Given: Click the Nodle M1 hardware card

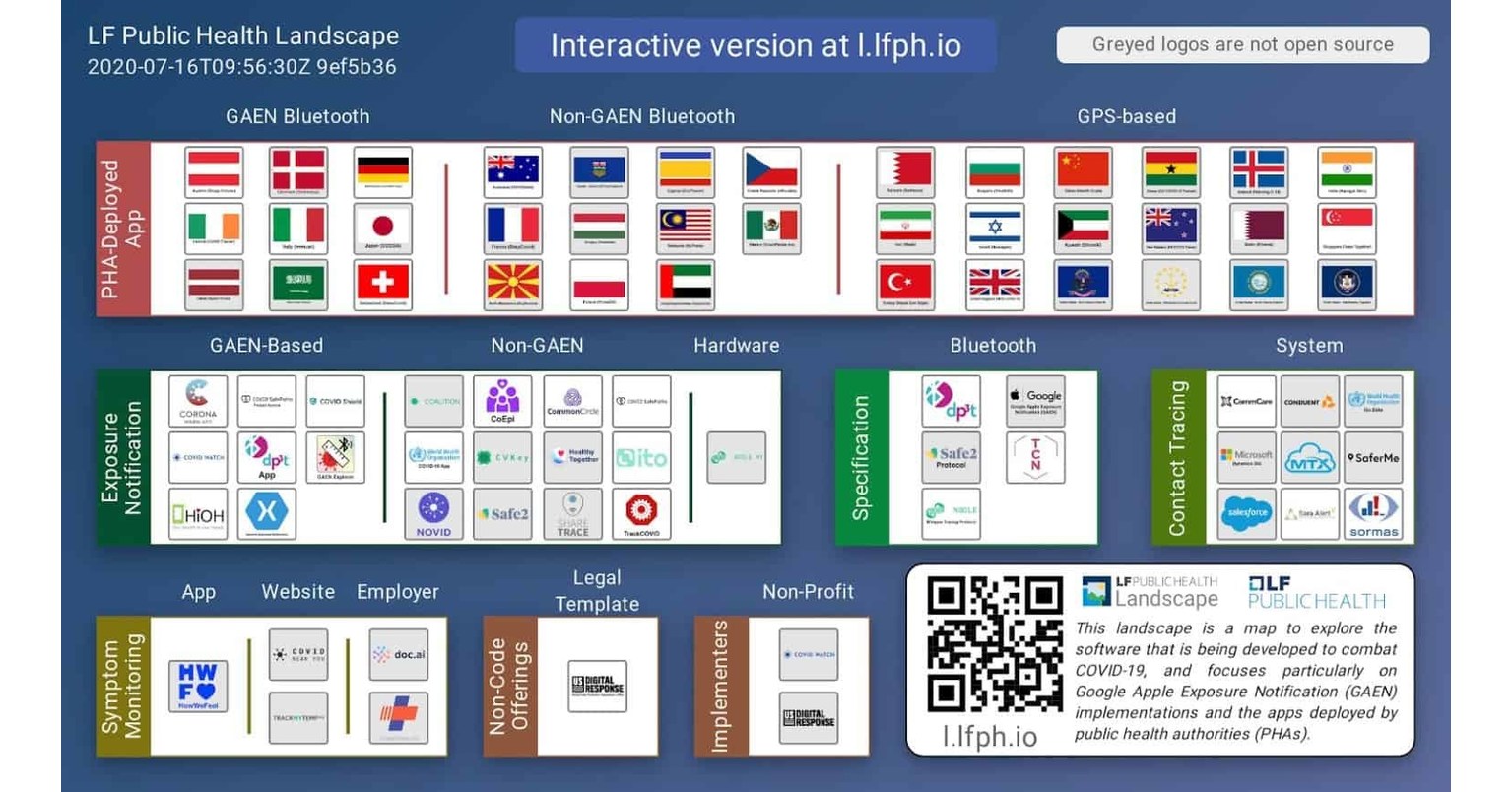Looking at the screenshot, I should coord(737,457).
